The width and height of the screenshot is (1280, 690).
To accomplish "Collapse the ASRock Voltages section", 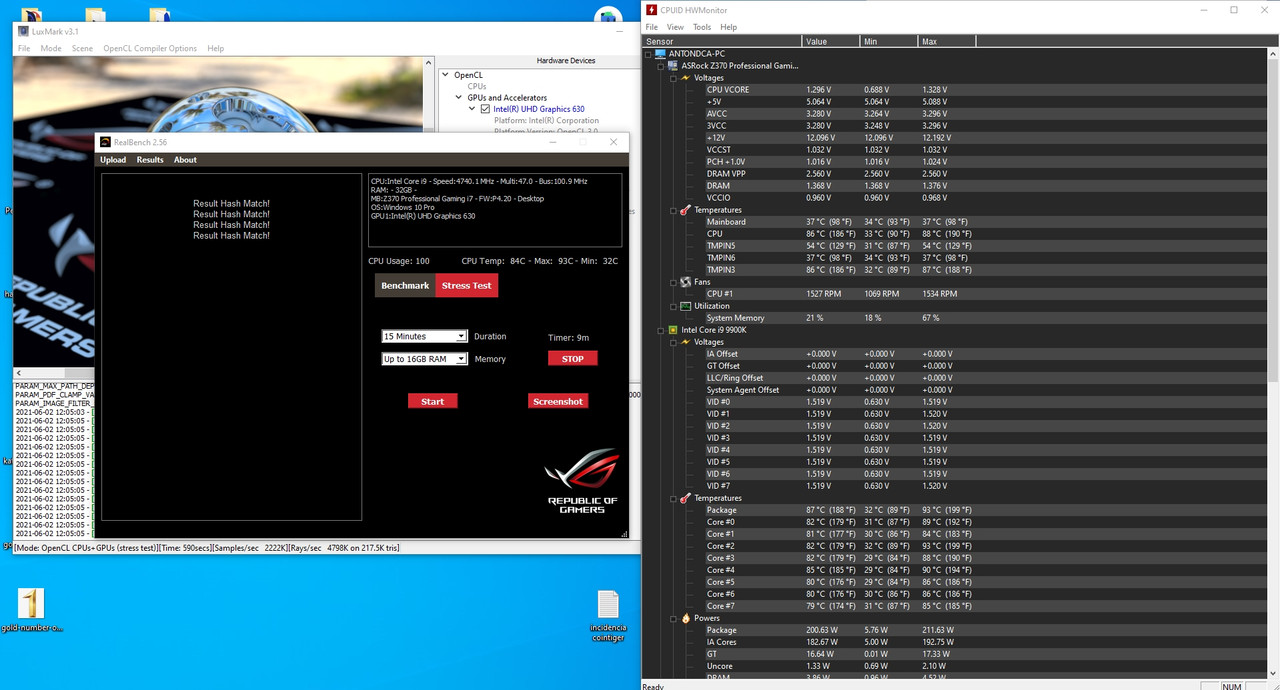I will [674, 78].
